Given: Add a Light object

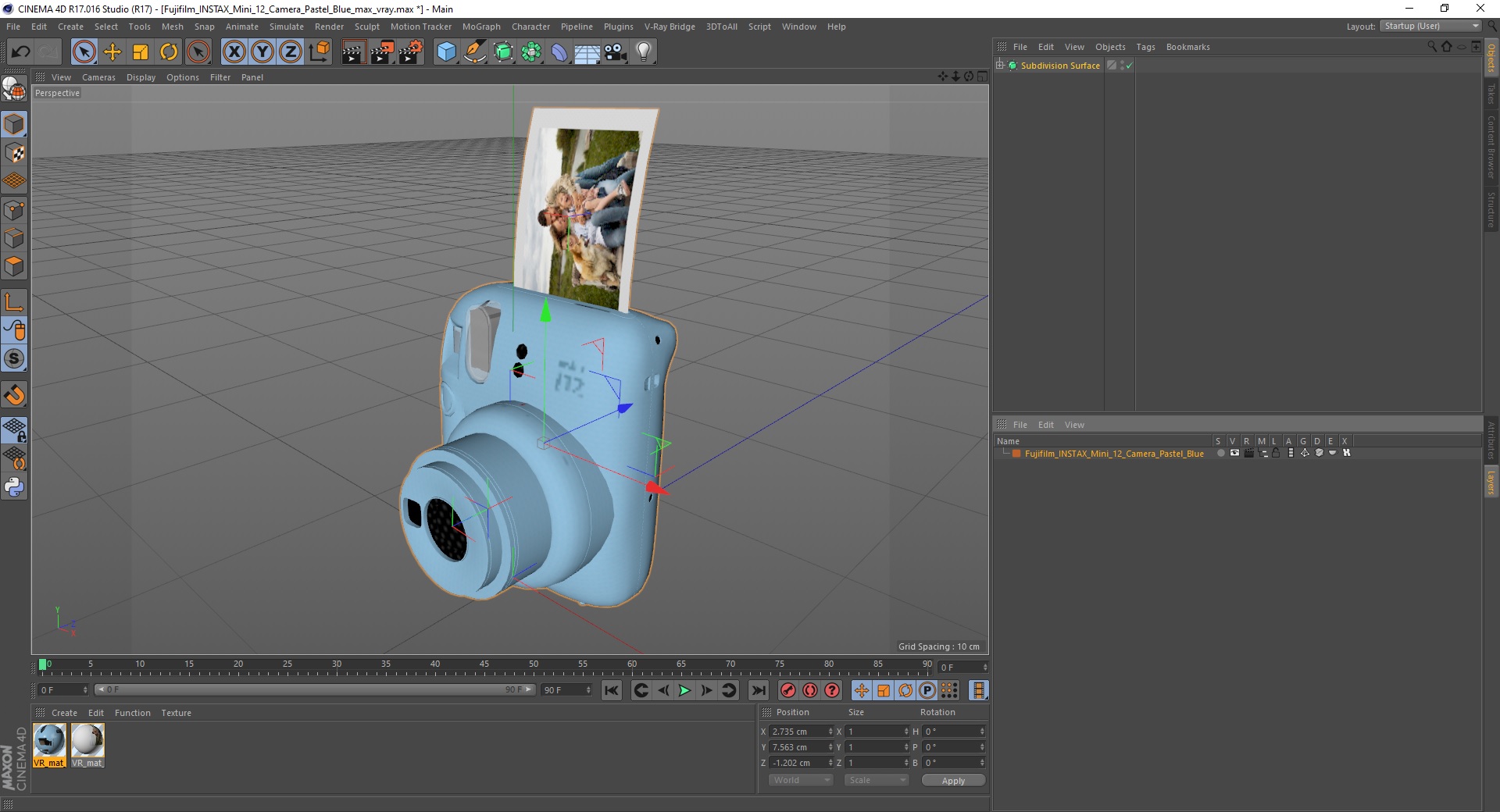Looking at the screenshot, I should 644,52.
